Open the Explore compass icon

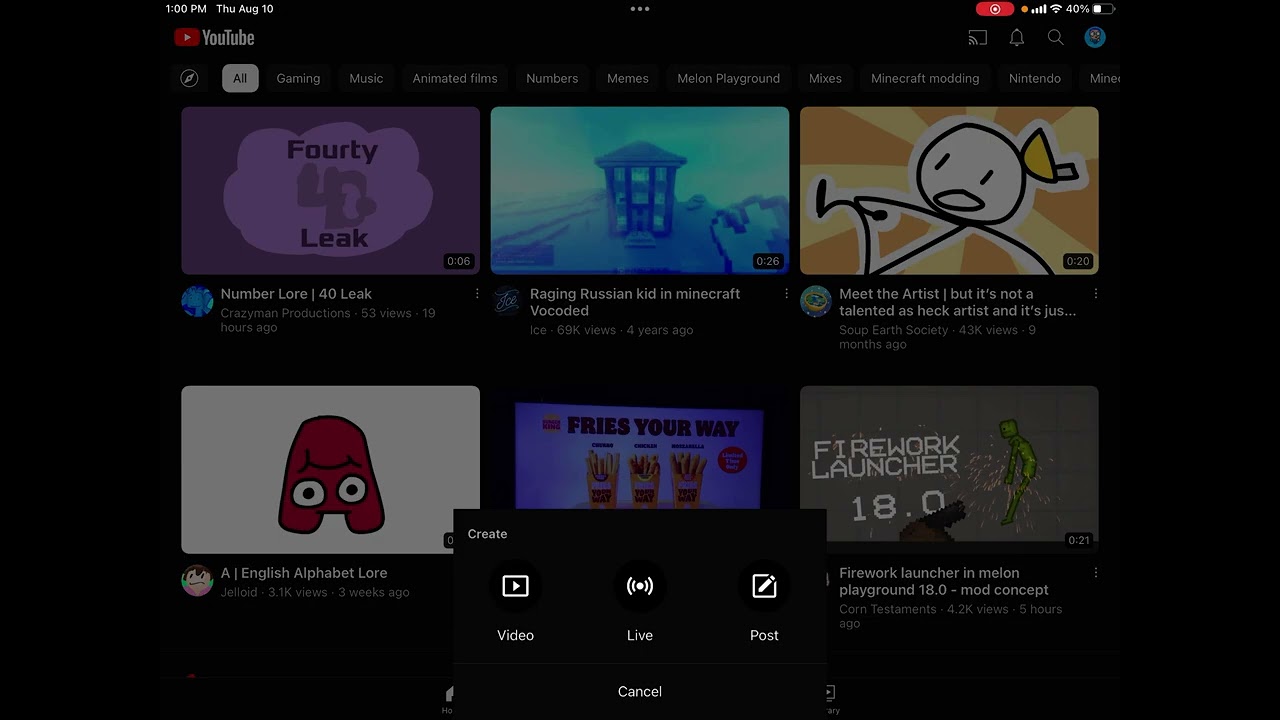[x=189, y=78]
